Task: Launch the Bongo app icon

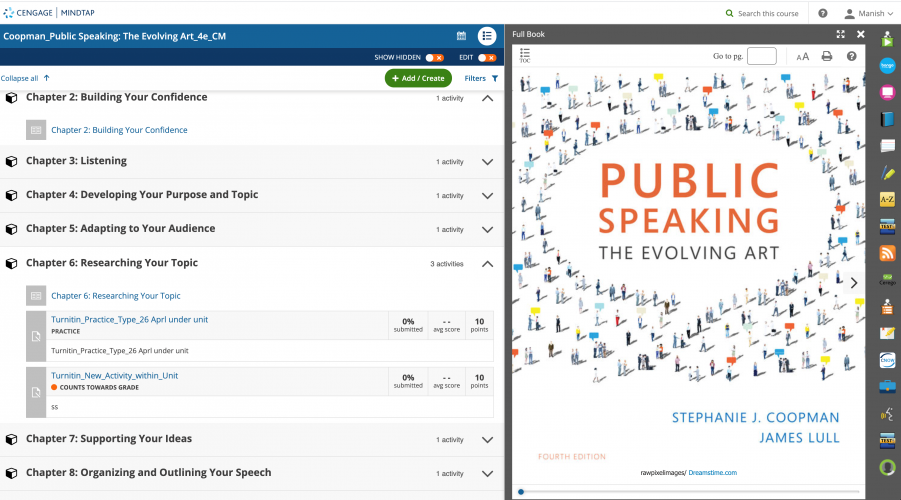Action: pyautogui.click(x=887, y=66)
